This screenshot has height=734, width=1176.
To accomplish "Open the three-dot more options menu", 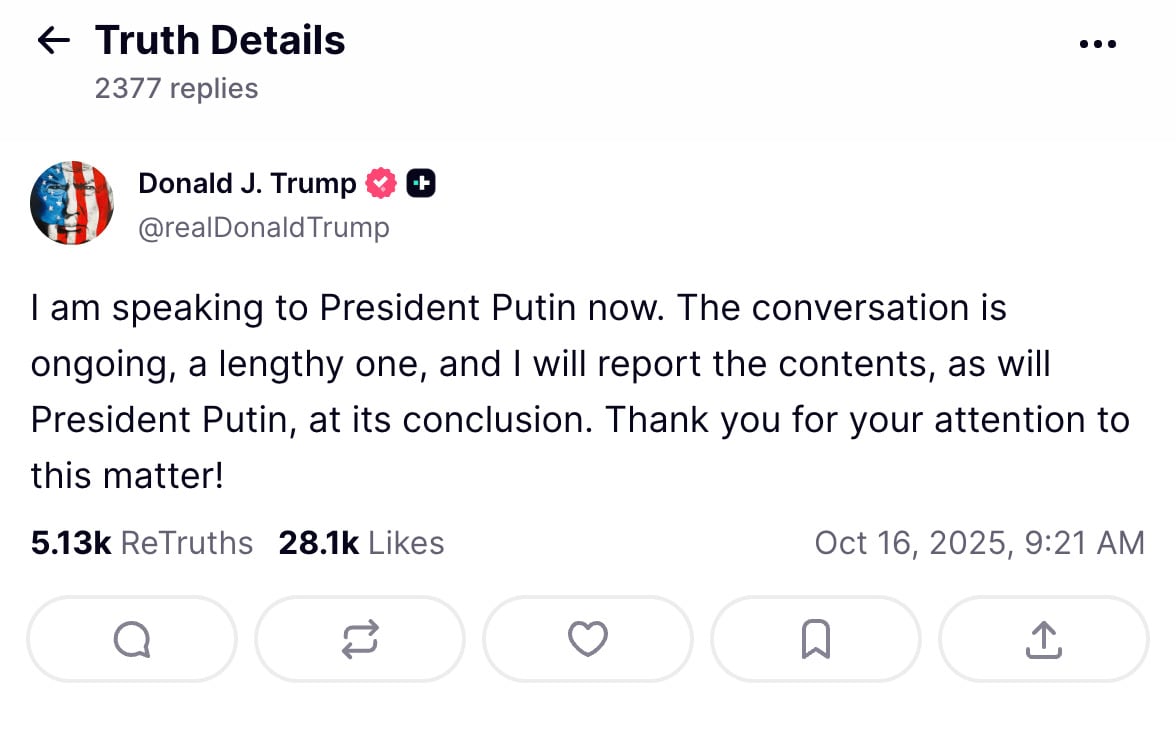I will point(1098,44).
